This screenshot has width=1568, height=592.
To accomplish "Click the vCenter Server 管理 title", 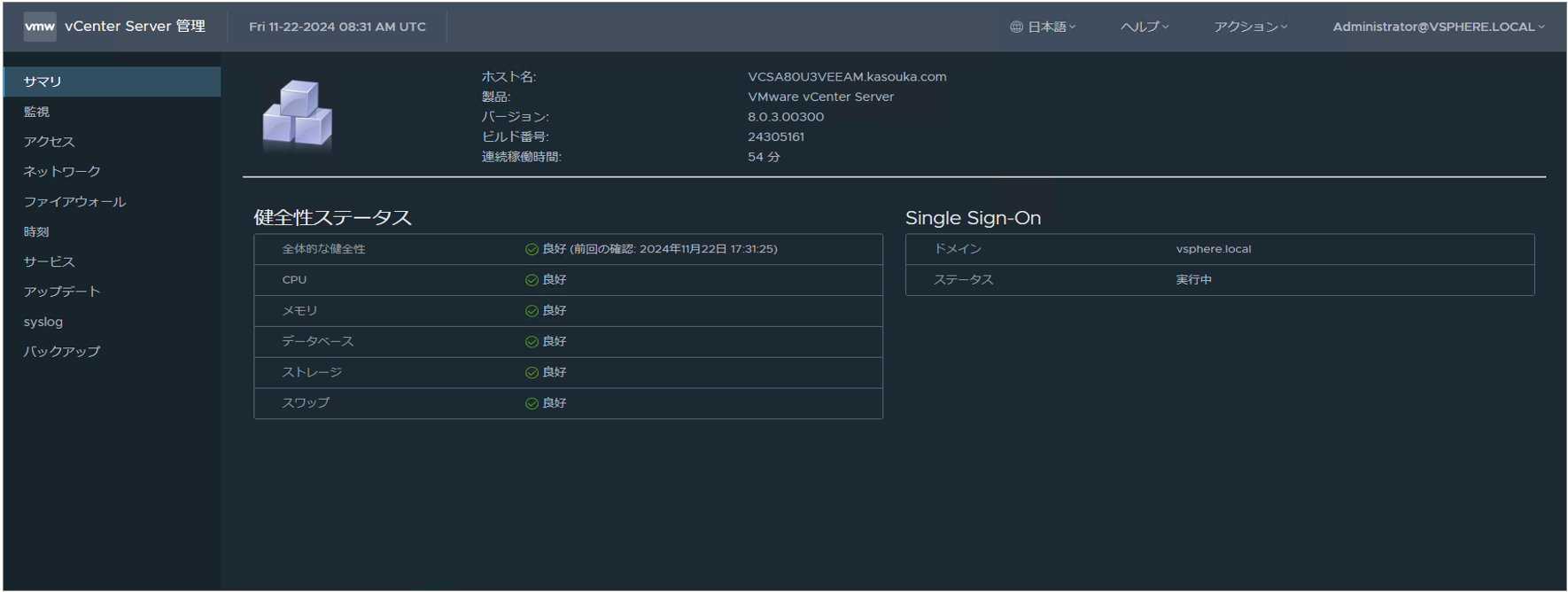I will coord(135,27).
